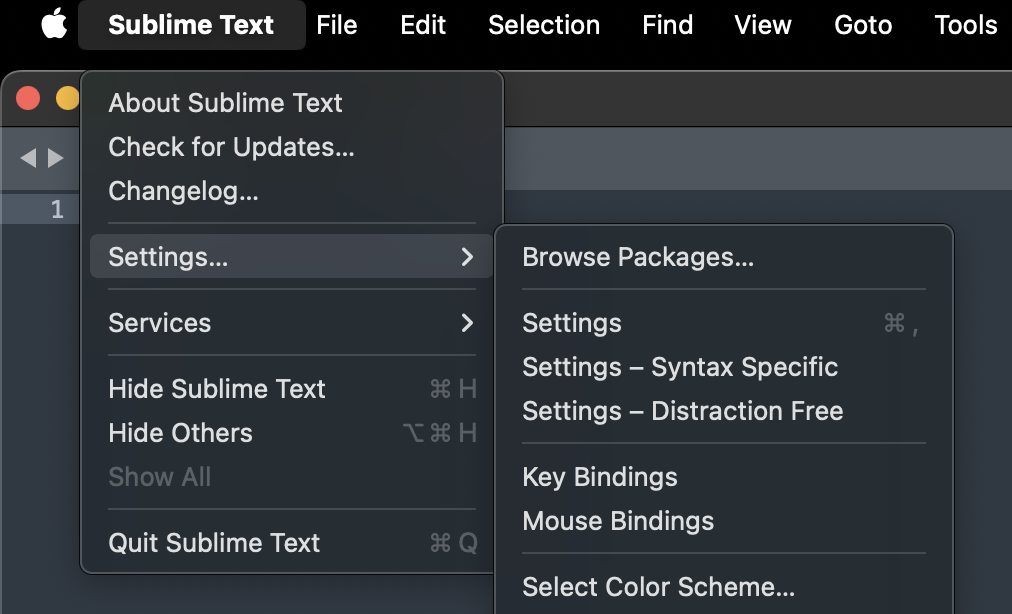Choose Check for Updates

point(231,147)
